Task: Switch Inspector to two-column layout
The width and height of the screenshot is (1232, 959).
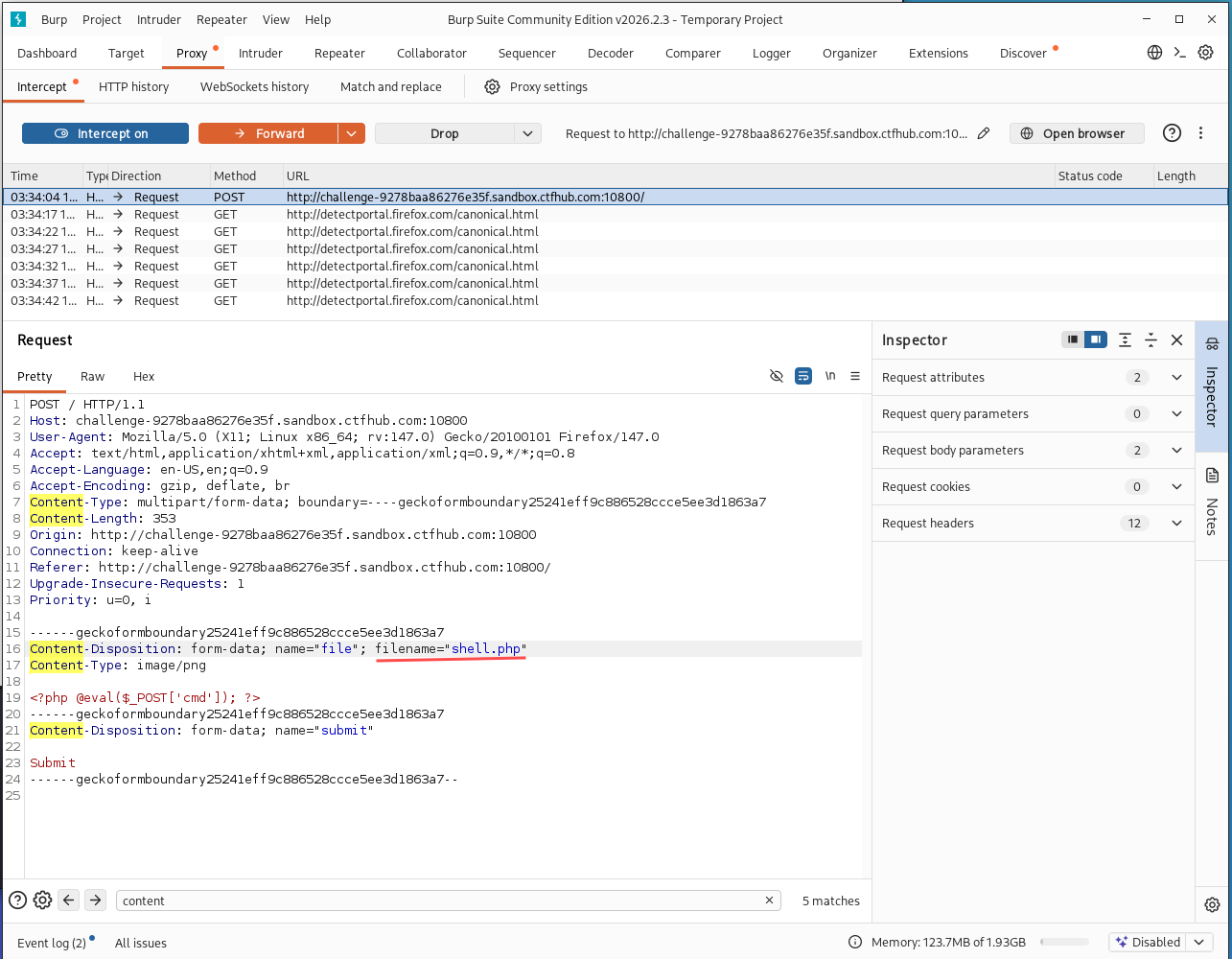Action: [x=1096, y=339]
